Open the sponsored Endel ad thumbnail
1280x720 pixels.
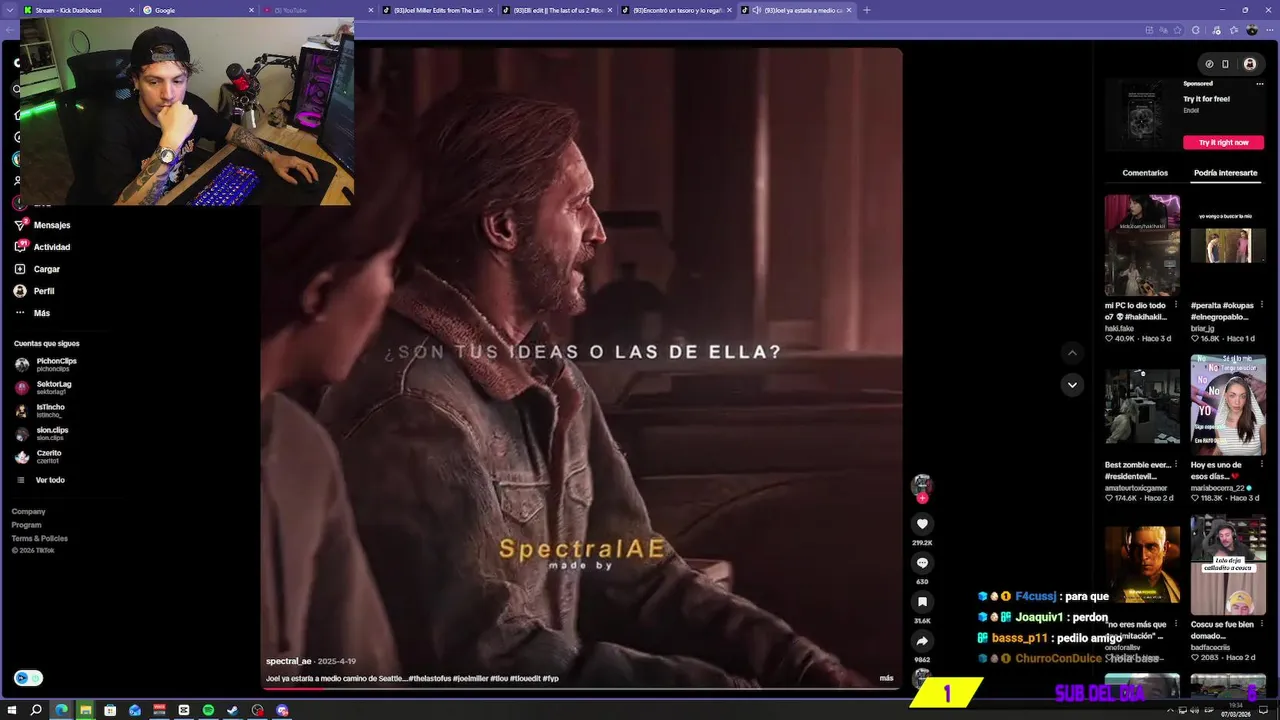click(1142, 115)
